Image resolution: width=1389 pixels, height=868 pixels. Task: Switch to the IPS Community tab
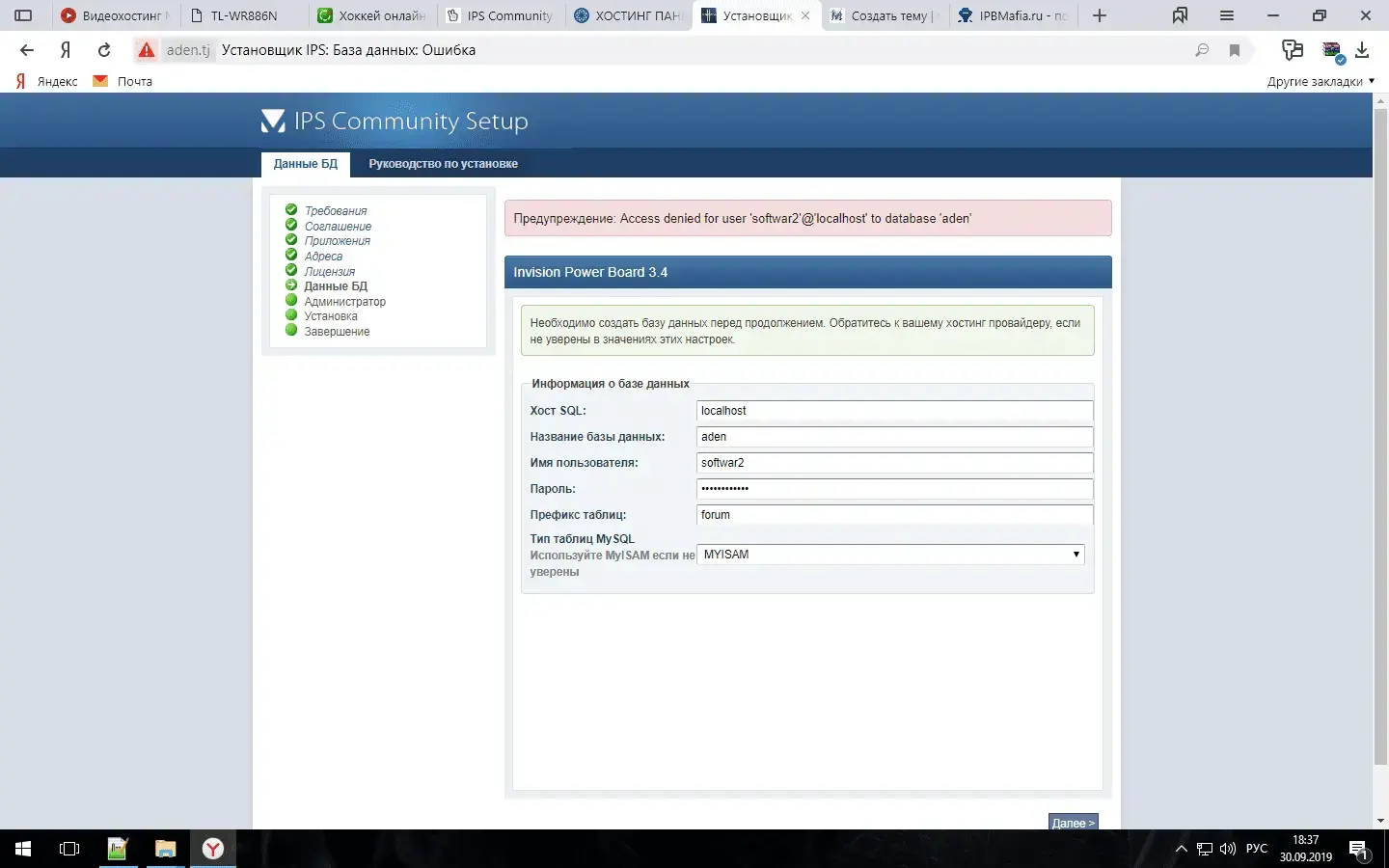[501, 15]
